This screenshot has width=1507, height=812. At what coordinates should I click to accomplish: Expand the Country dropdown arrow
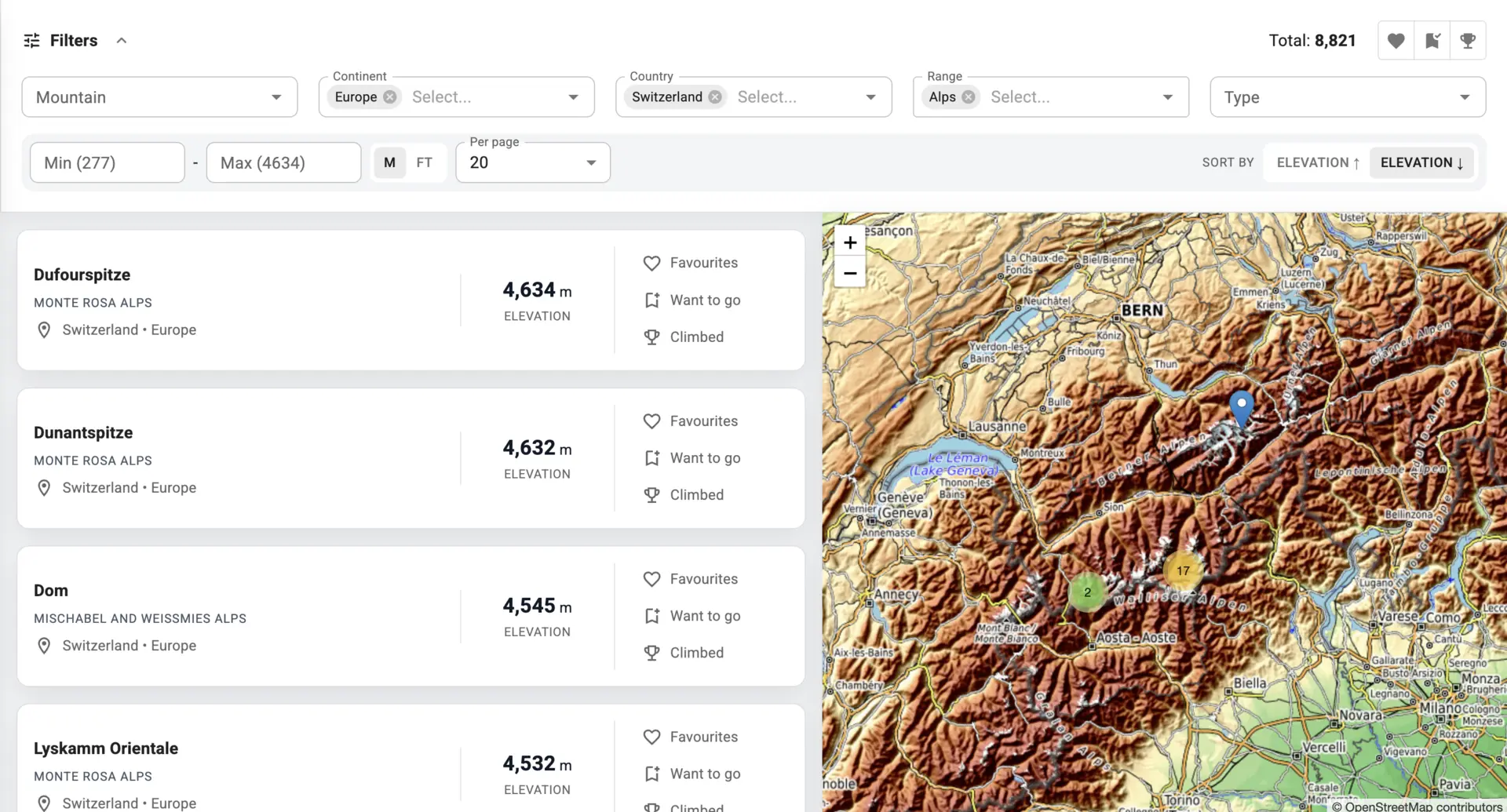pyautogui.click(x=870, y=97)
